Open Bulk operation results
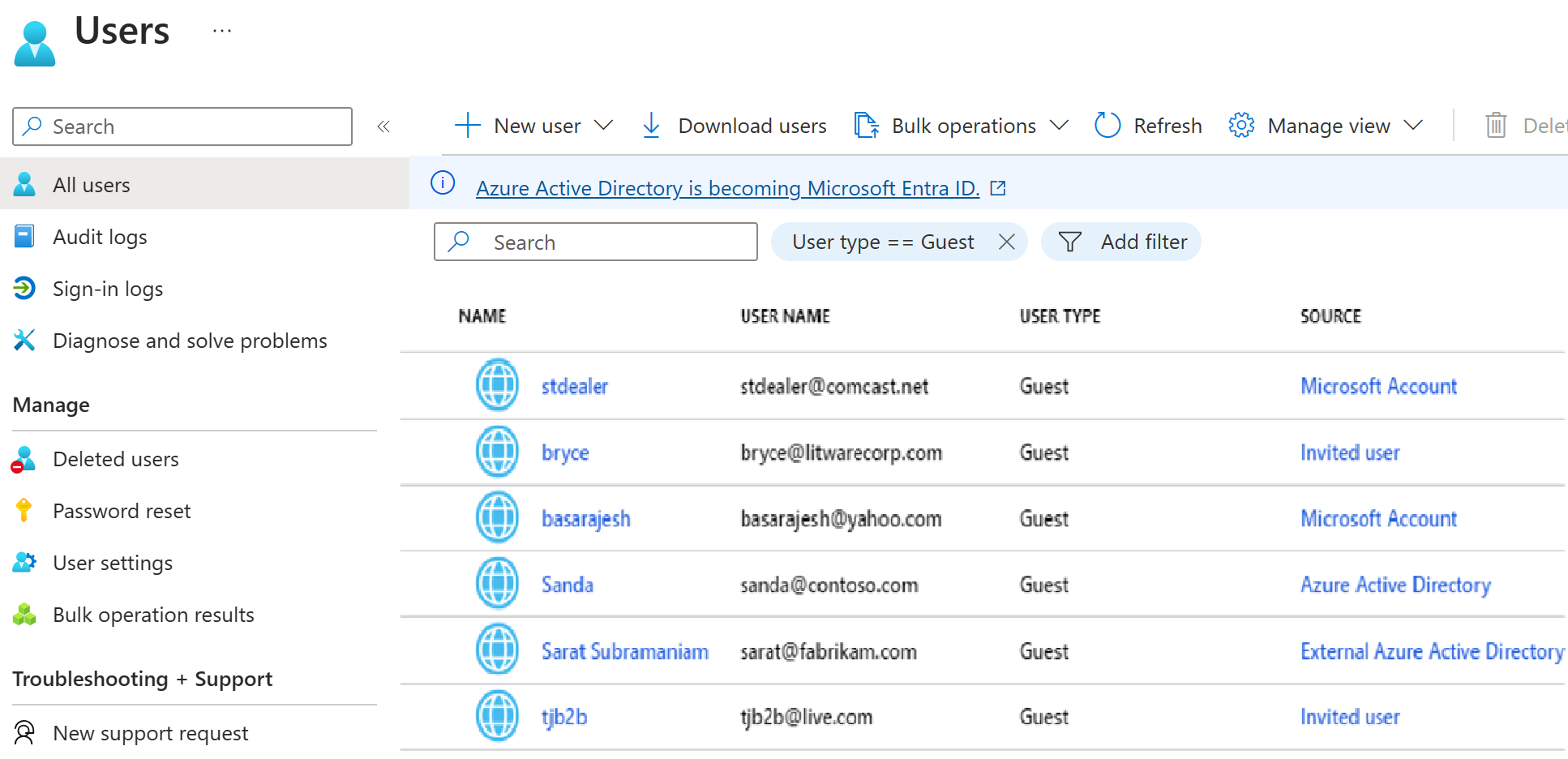Screen dimensions: 1568x759 (x=153, y=615)
